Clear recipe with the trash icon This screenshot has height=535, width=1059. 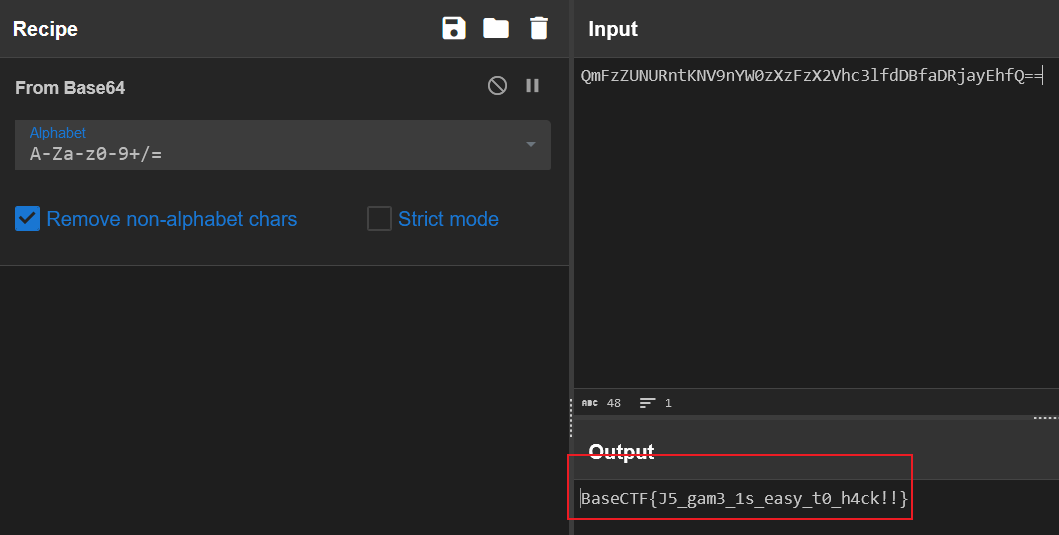pos(539,28)
